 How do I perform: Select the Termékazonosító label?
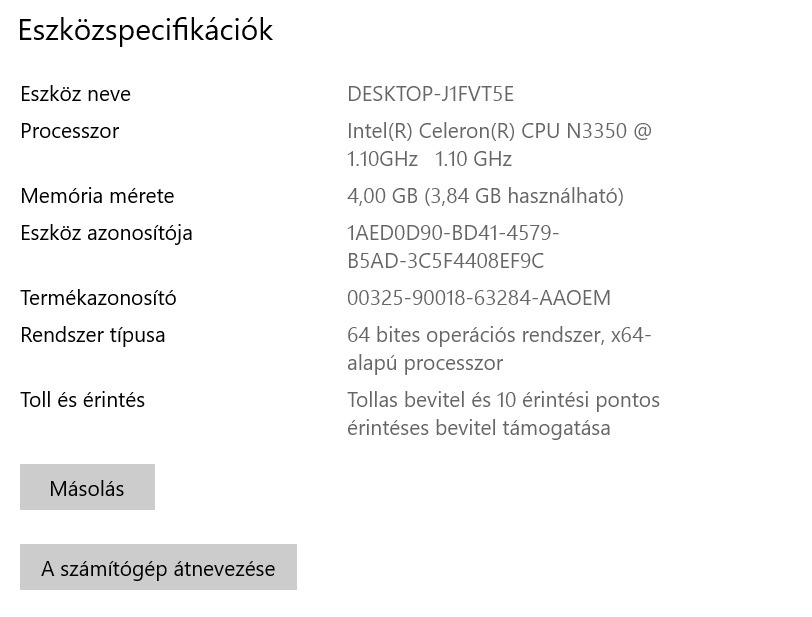[98, 298]
